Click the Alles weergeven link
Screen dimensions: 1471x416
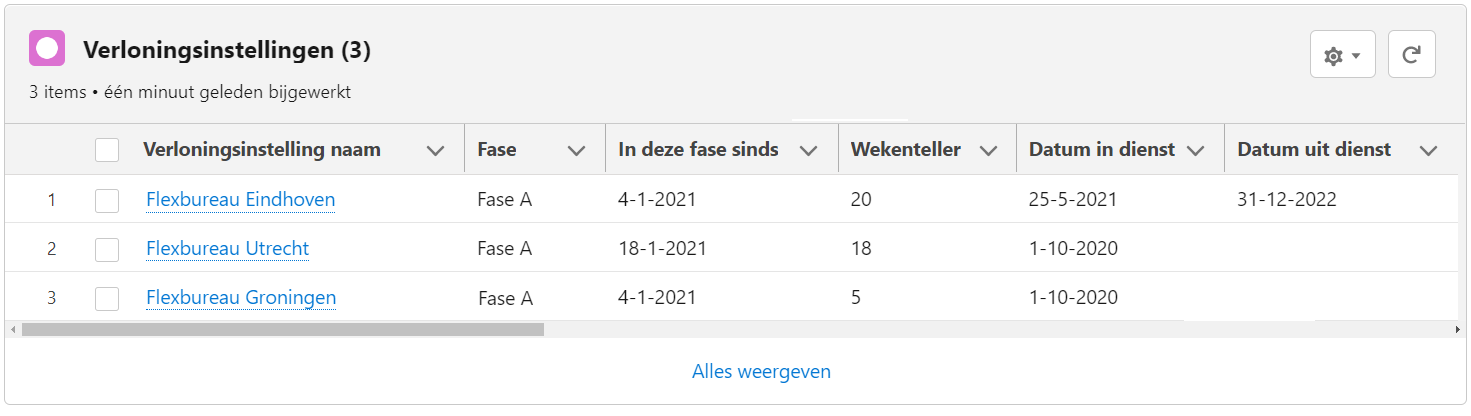761,372
